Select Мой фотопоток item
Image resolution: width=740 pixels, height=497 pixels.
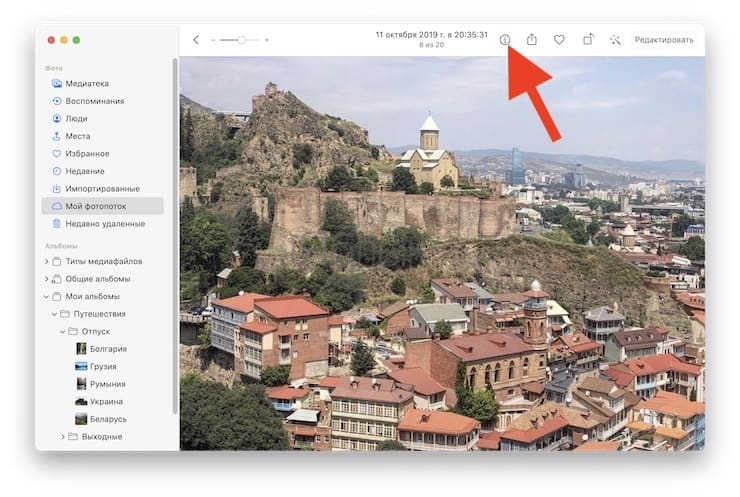click(103, 206)
